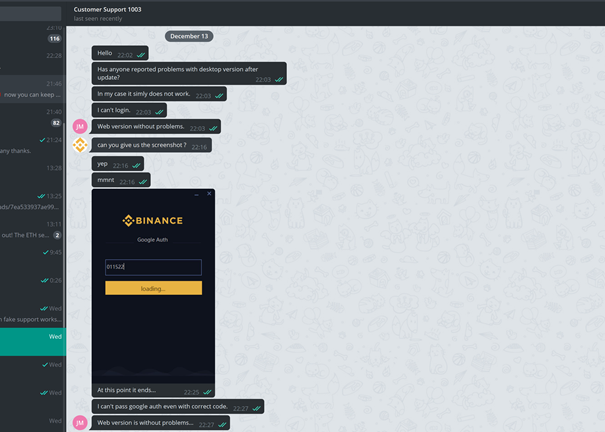Select the 'Hello' message bubble
This screenshot has height=432, width=605.
tap(120, 53)
